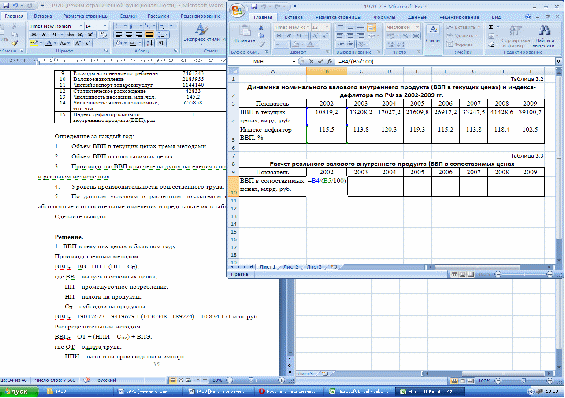The height and width of the screenshot is (398, 565).
Task: Click the Удалить cells button in Excel
Action: click(459, 36)
